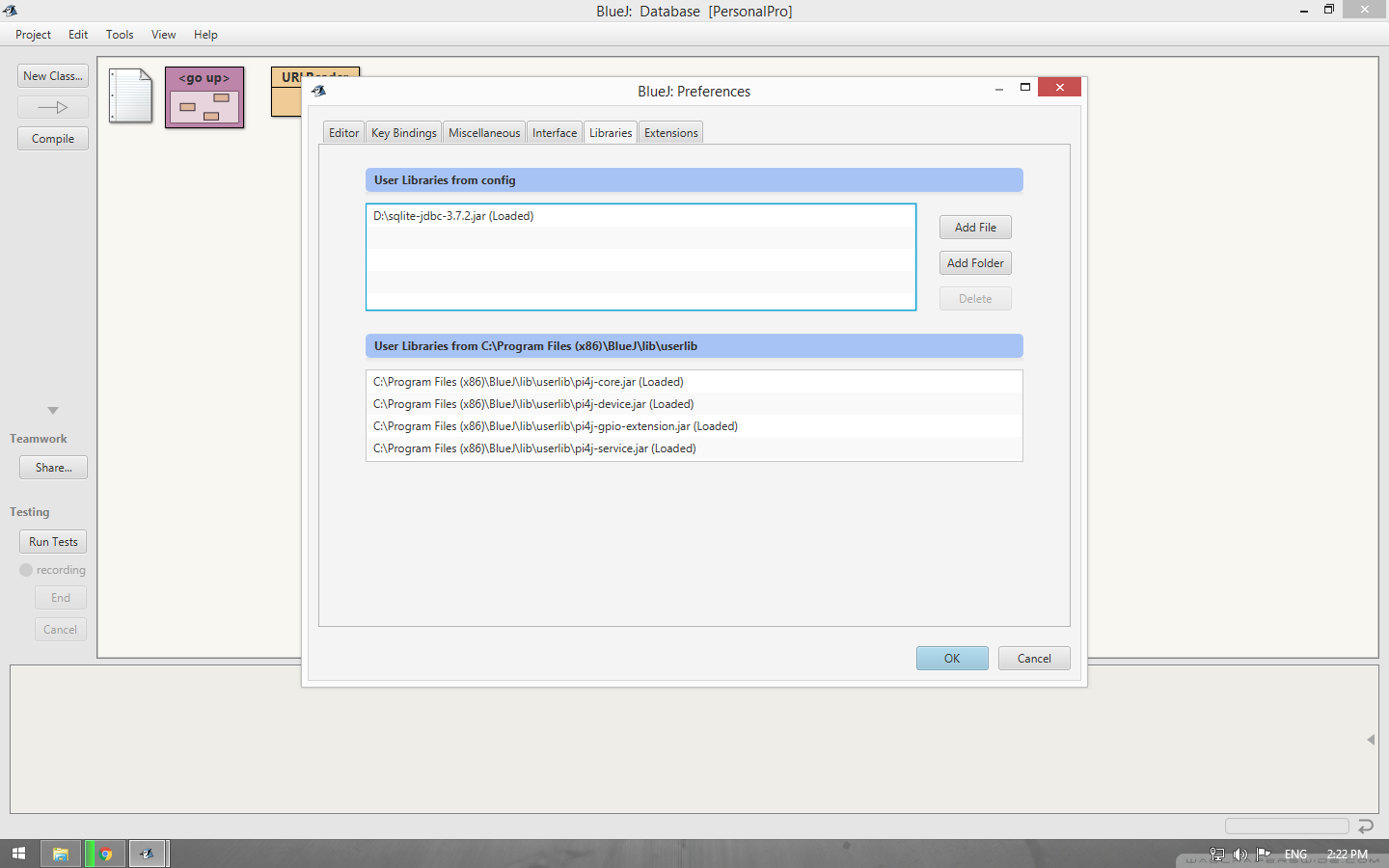
Task: Switch to the Key Bindings tab
Action: click(x=403, y=133)
